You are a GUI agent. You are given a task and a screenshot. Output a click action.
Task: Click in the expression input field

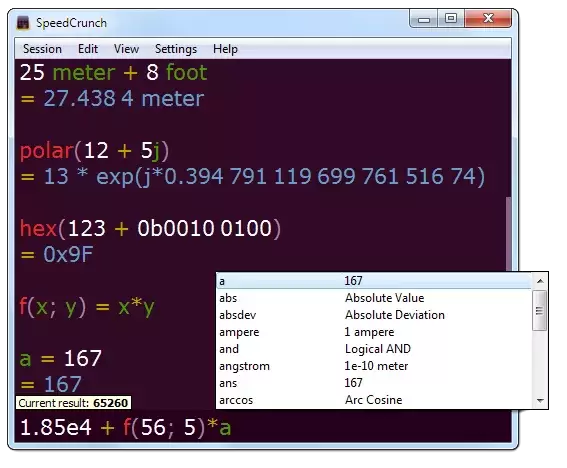[x=263, y=427]
